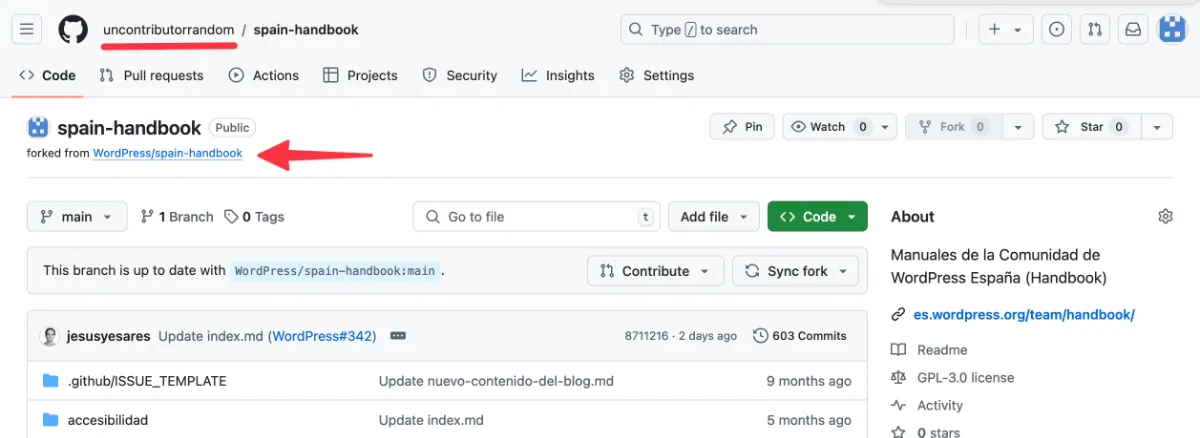The height and width of the screenshot is (438, 1200).
Task: Open commit 8711216
Action: tap(647, 336)
